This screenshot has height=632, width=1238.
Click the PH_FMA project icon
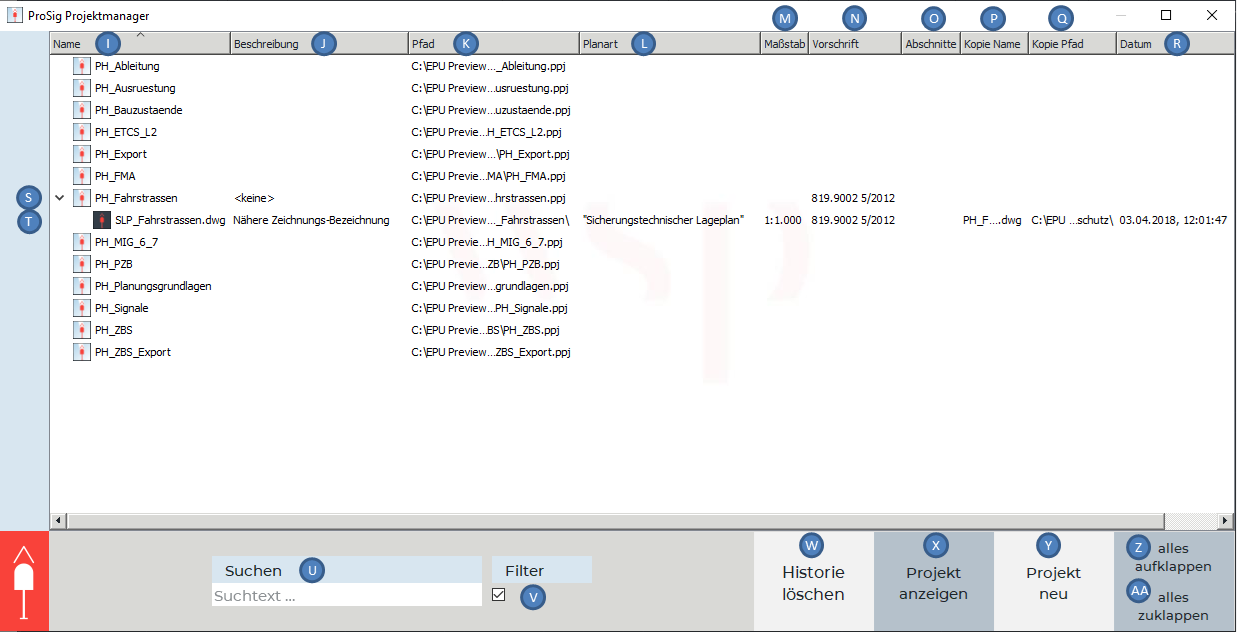[x=82, y=176]
